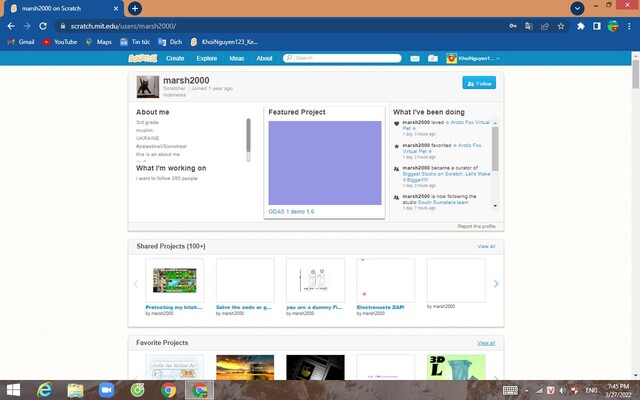
Task: Open the Dịch bookmark
Action: tap(170, 42)
